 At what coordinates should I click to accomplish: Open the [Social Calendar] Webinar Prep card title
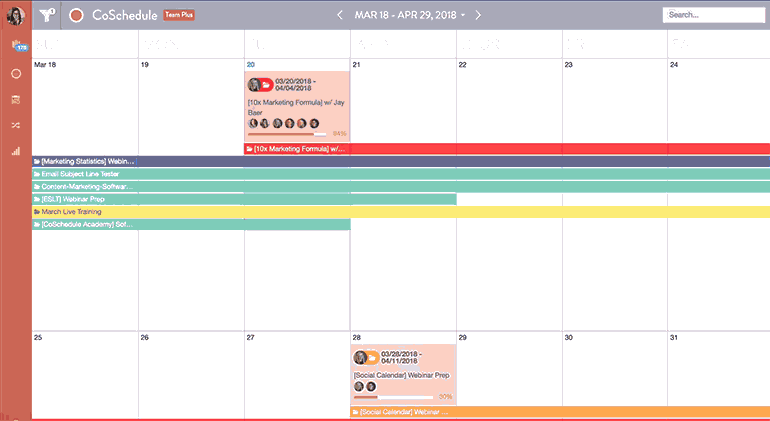coord(401,375)
